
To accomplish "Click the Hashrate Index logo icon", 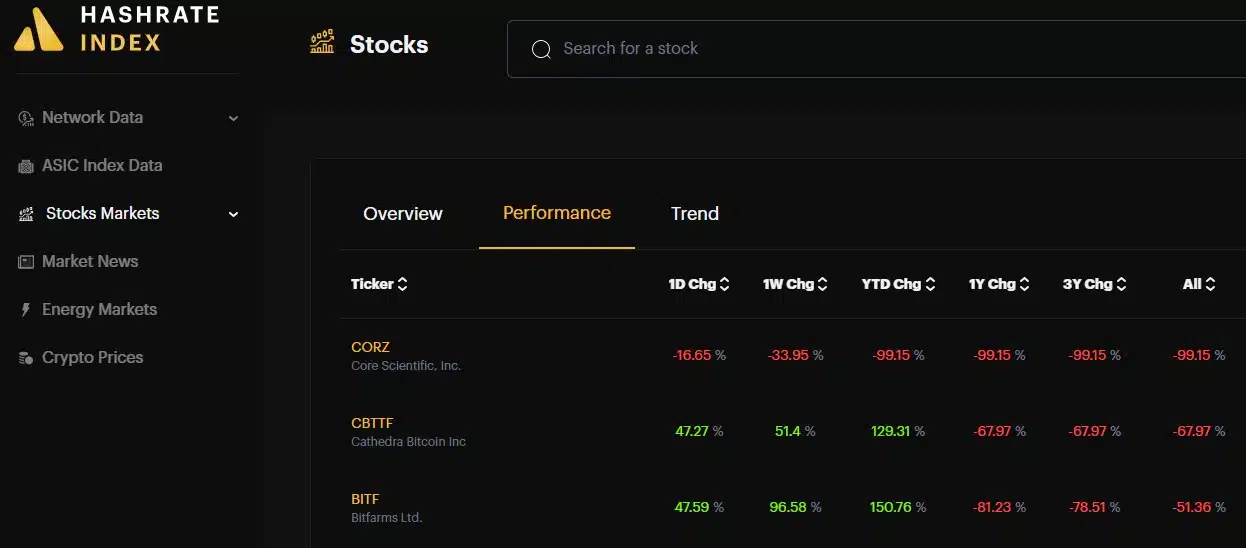I will pyautogui.click(x=39, y=29).
